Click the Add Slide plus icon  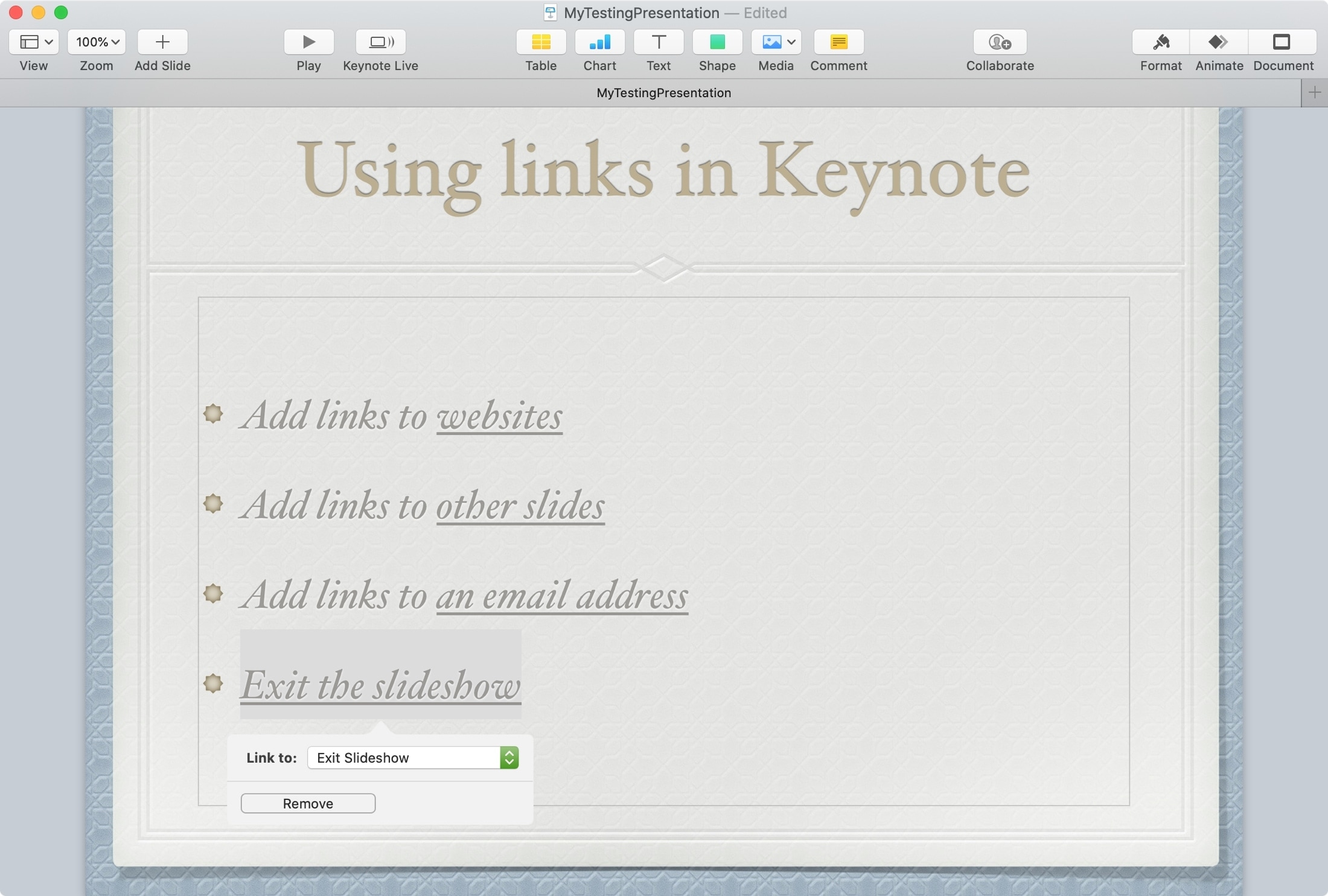pyautogui.click(x=162, y=42)
